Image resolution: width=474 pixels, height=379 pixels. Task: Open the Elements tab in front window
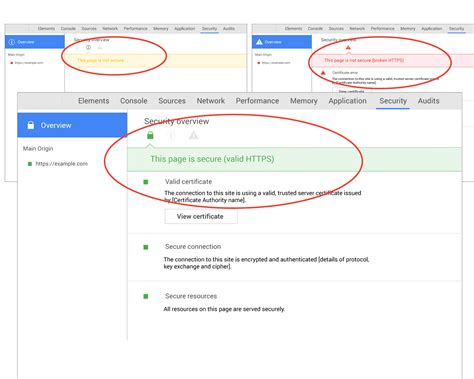click(93, 101)
